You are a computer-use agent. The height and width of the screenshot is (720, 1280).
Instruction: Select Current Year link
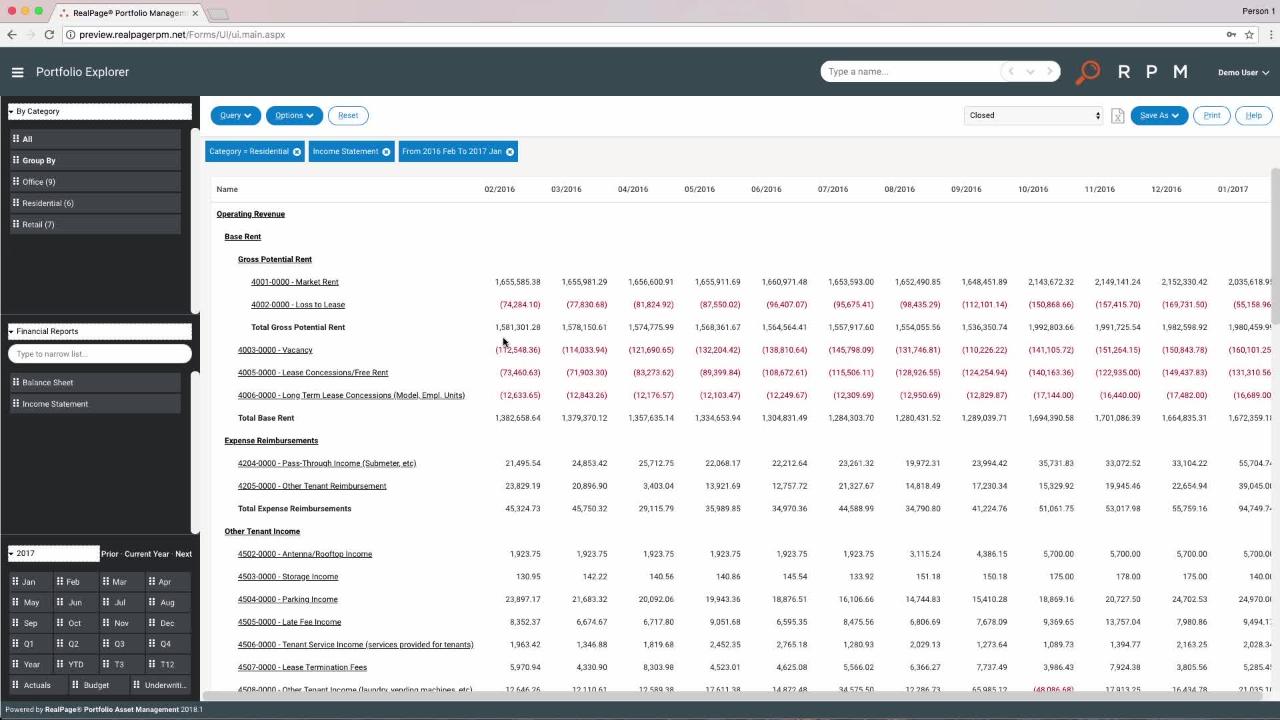click(x=147, y=554)
